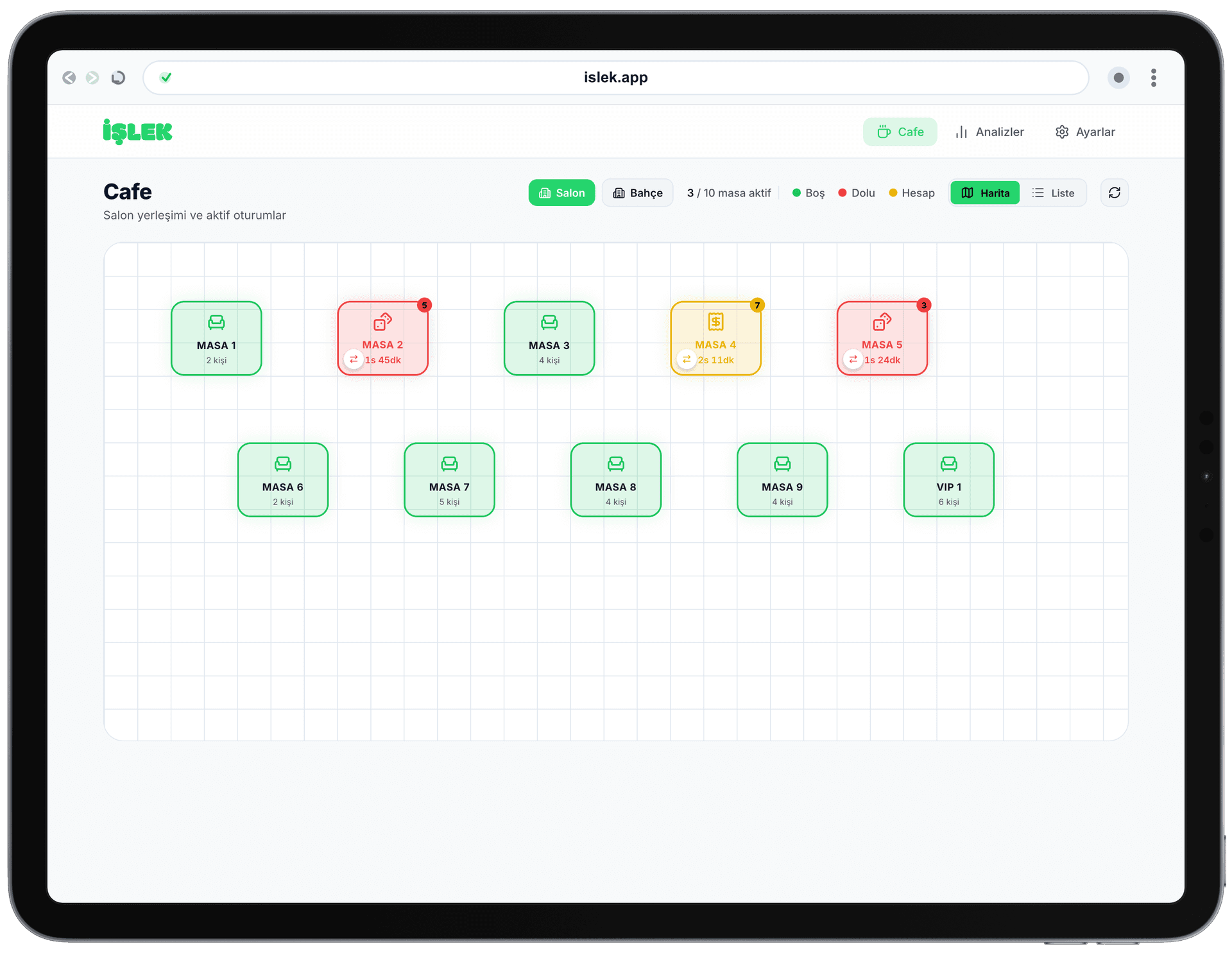Go to the Cafe tab
This screenshot has height=953, width=1232.
900,132
